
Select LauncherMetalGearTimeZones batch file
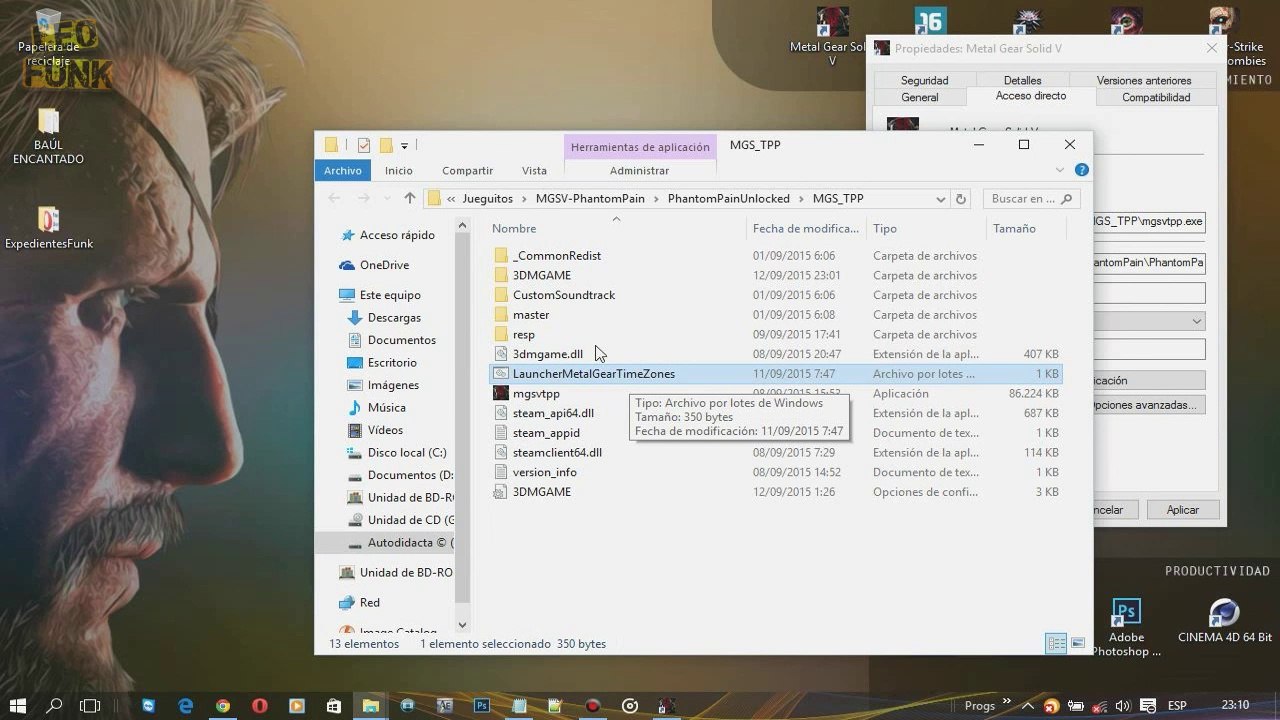(x=594, y=374)
